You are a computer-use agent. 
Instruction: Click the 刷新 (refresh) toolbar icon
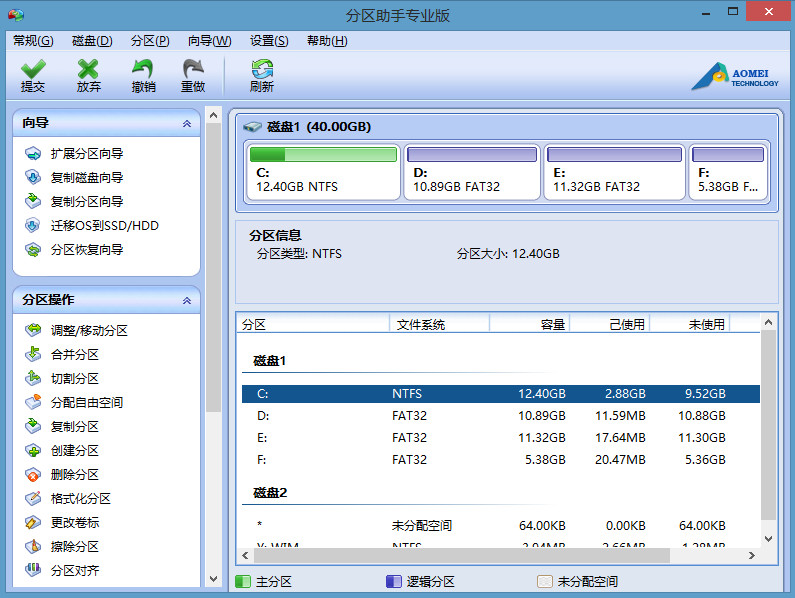(262, 75)
